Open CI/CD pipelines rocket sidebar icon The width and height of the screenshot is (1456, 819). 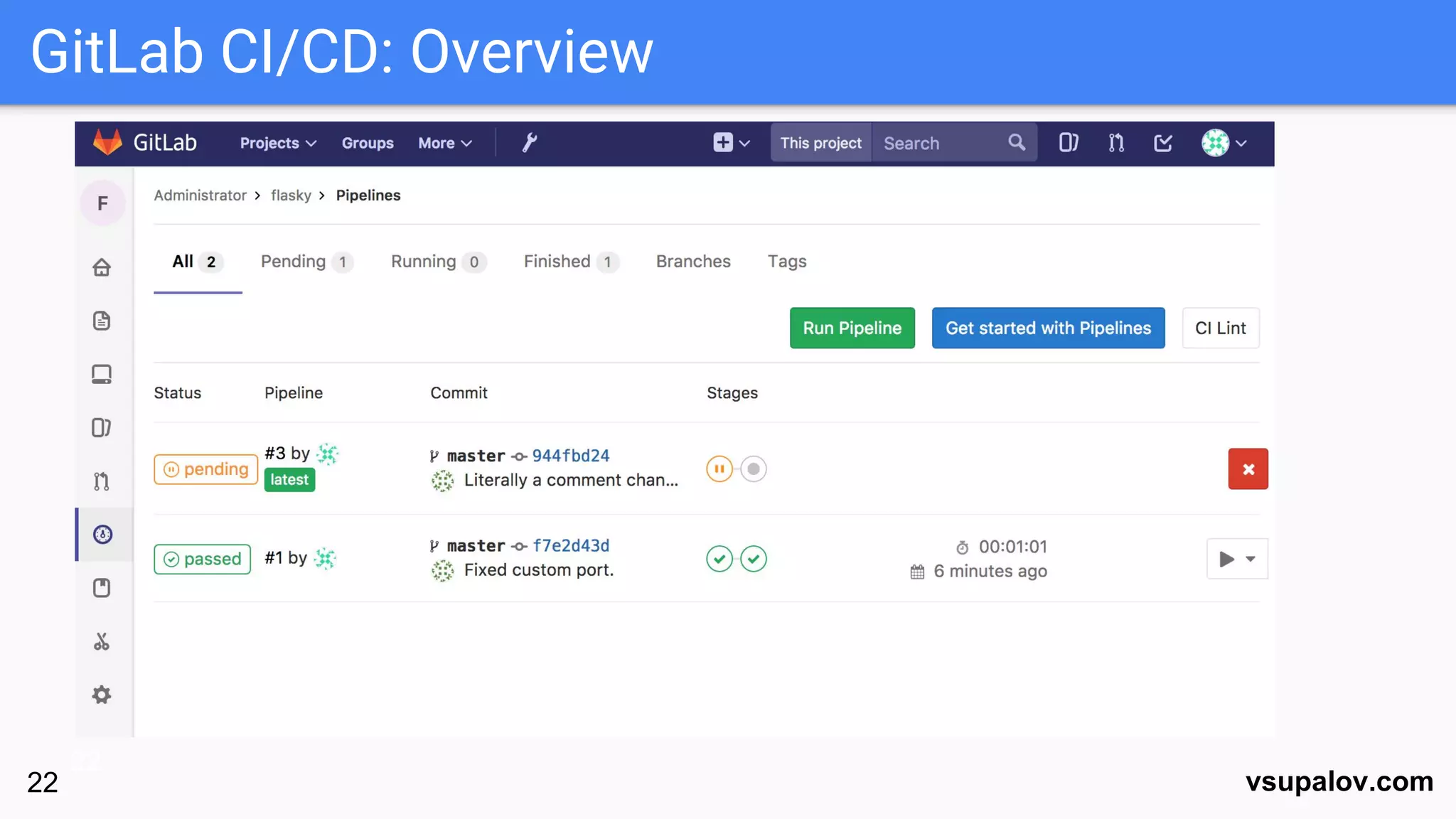(103, 535)
